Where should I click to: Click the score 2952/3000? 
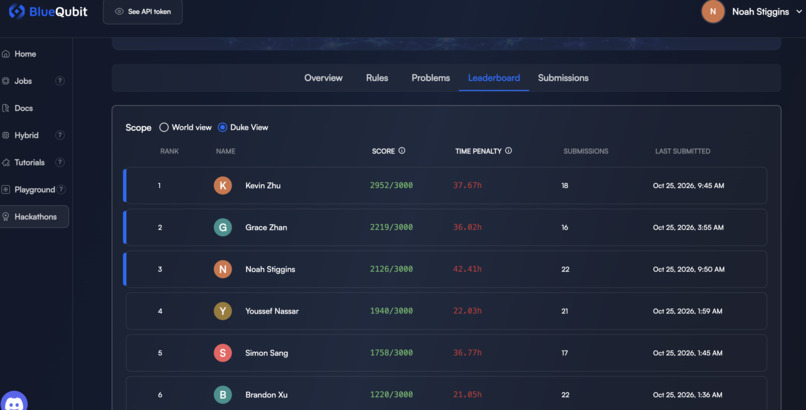point(391,185)
